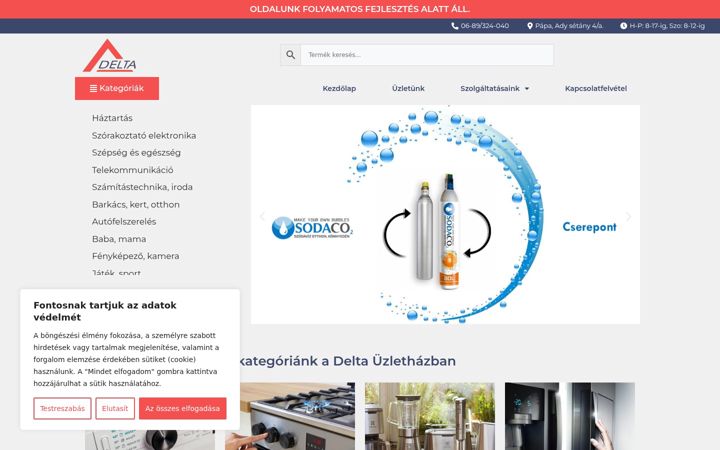Click the hamburger icon in Kategóriák button
The width and height of the screenshot is (720, 450).
click(93, 88)
